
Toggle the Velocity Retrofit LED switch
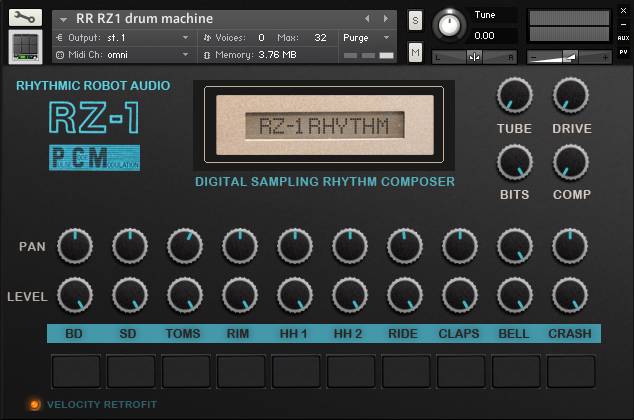(x=35, y=404)
